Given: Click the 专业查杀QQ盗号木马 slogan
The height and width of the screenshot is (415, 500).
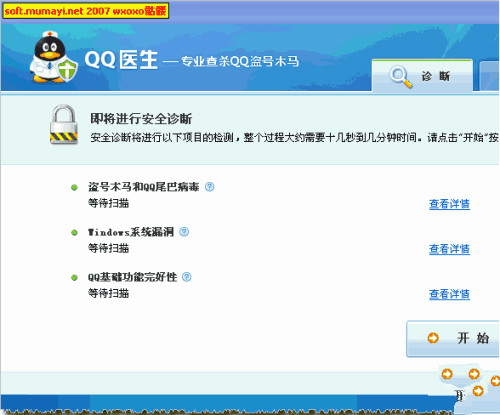Looking at the screenshot, I should point(240,61).
